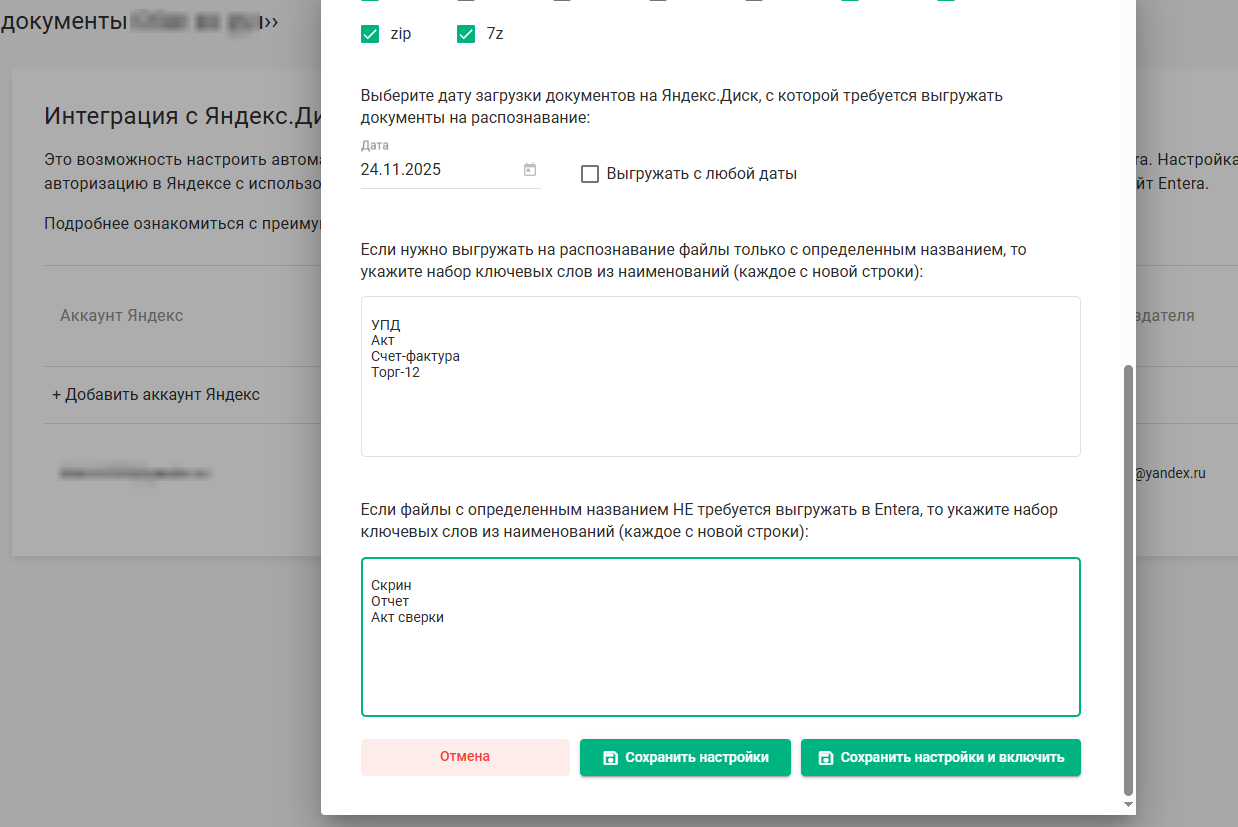Click 'Сохранить настройки и включить' button
Image resolution: width=1238 pixels, height=827 pixels.
[x=941, y=757]
